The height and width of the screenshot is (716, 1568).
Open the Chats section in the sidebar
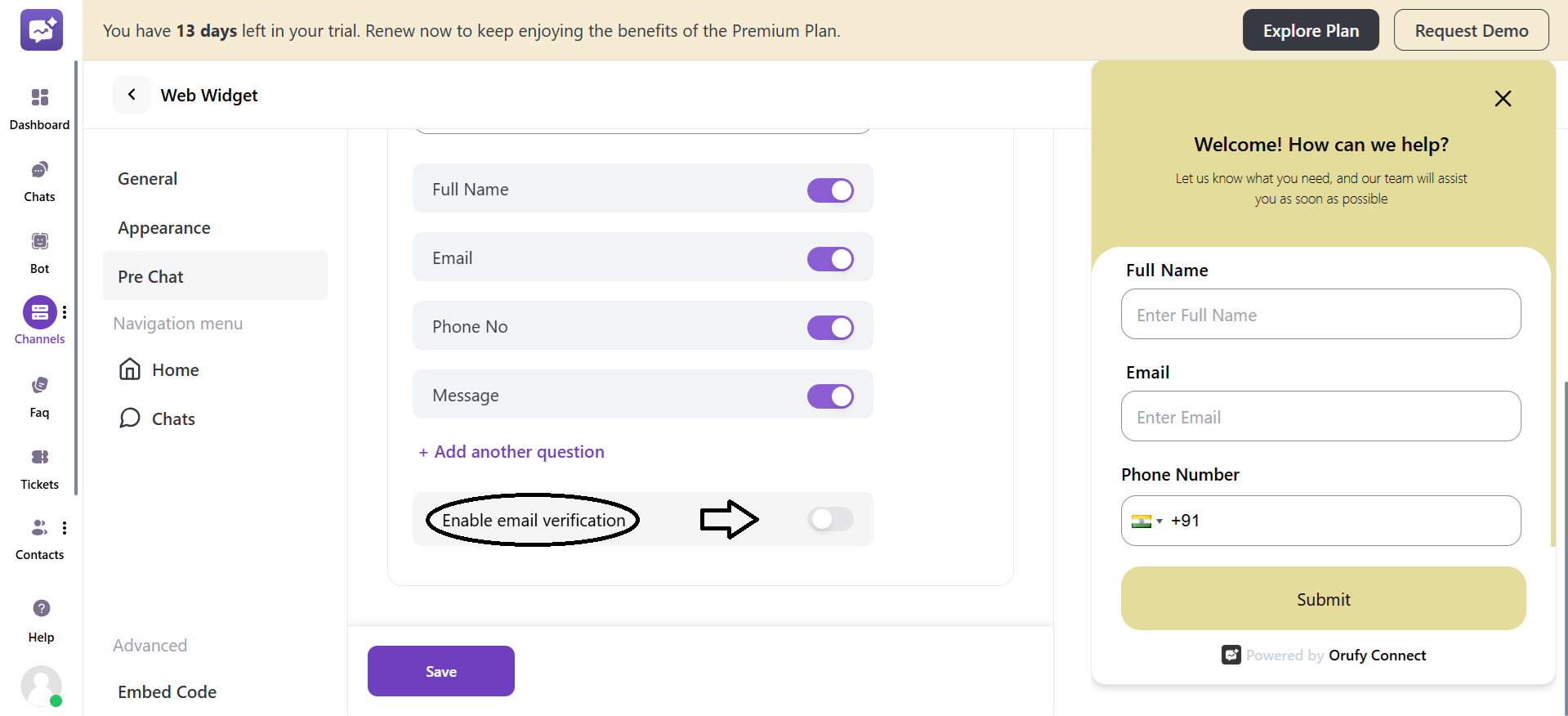39,179
